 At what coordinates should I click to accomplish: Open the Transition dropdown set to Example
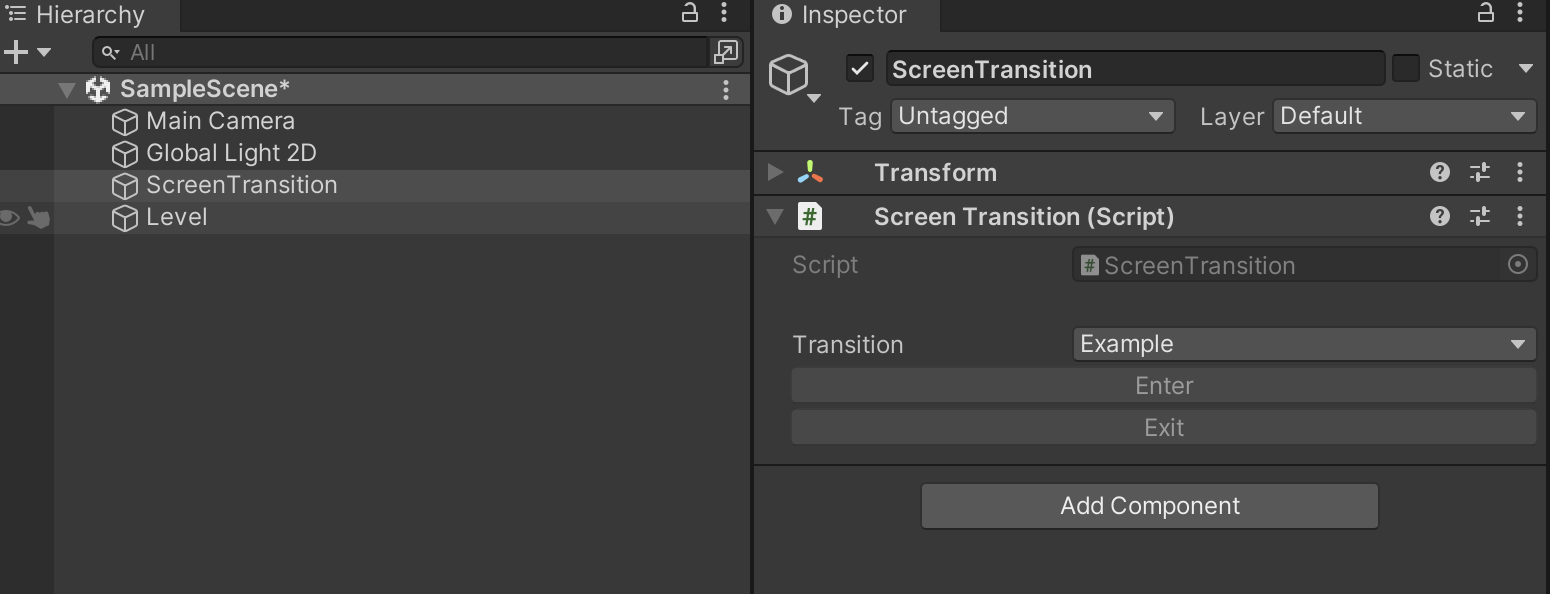[x=1303, y=344]
